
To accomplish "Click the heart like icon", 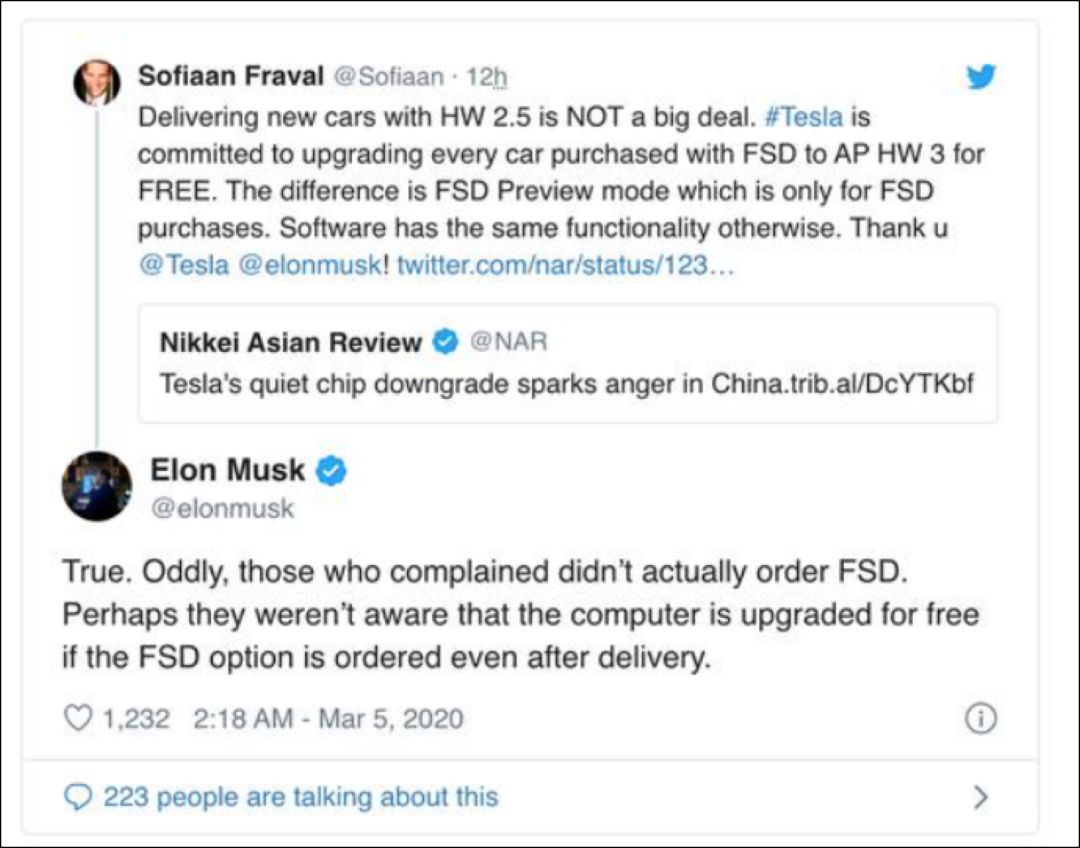I will coord(78,718).
